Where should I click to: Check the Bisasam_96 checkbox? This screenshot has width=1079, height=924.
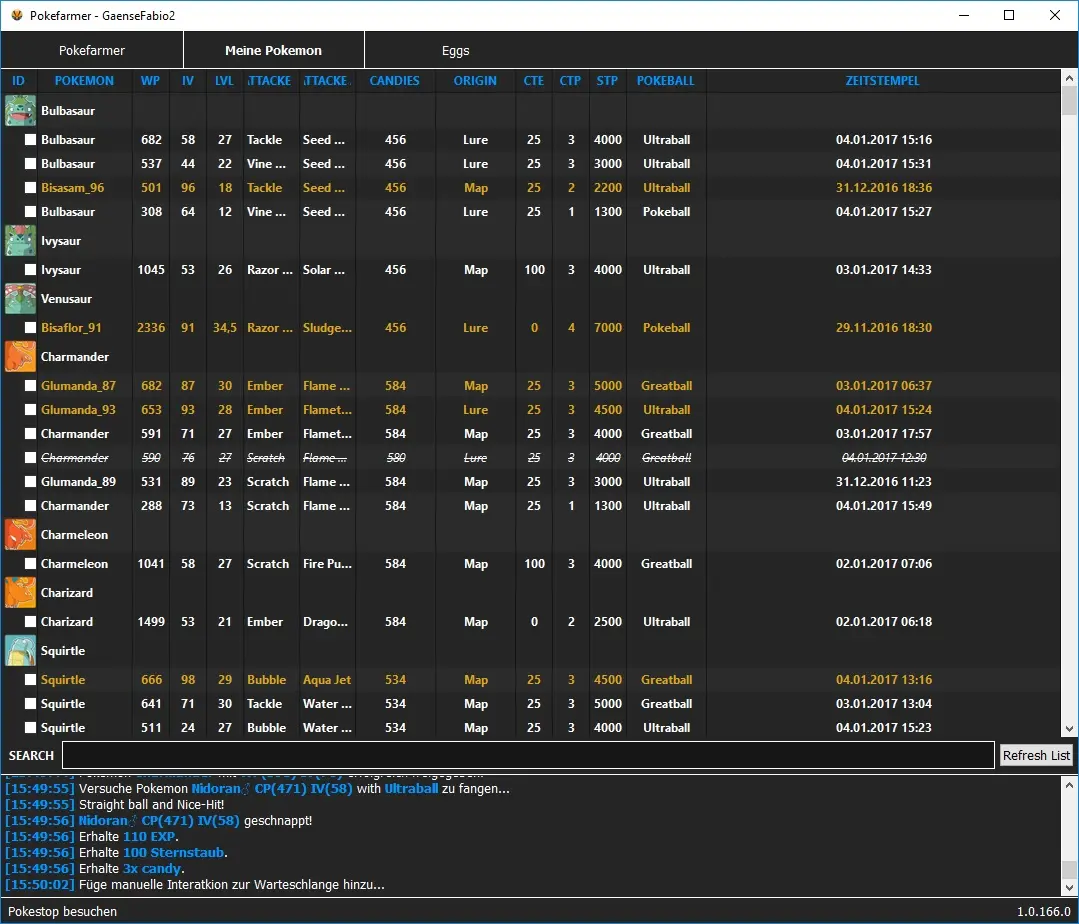point(30,188)
